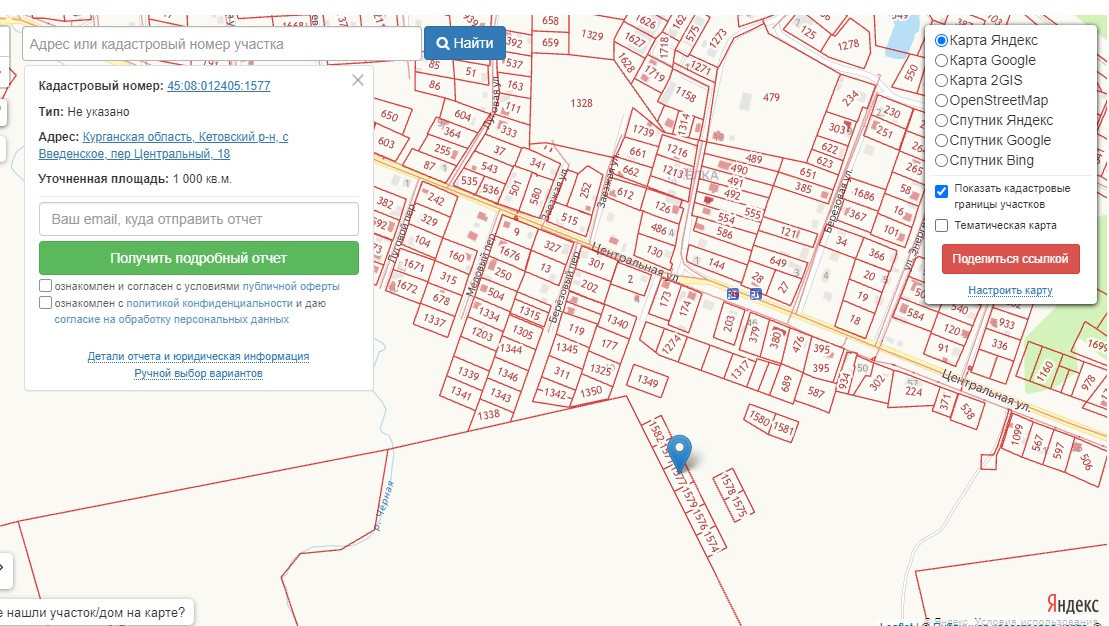
Task: Click the Найти search button
Action: [x=465, y=43]
